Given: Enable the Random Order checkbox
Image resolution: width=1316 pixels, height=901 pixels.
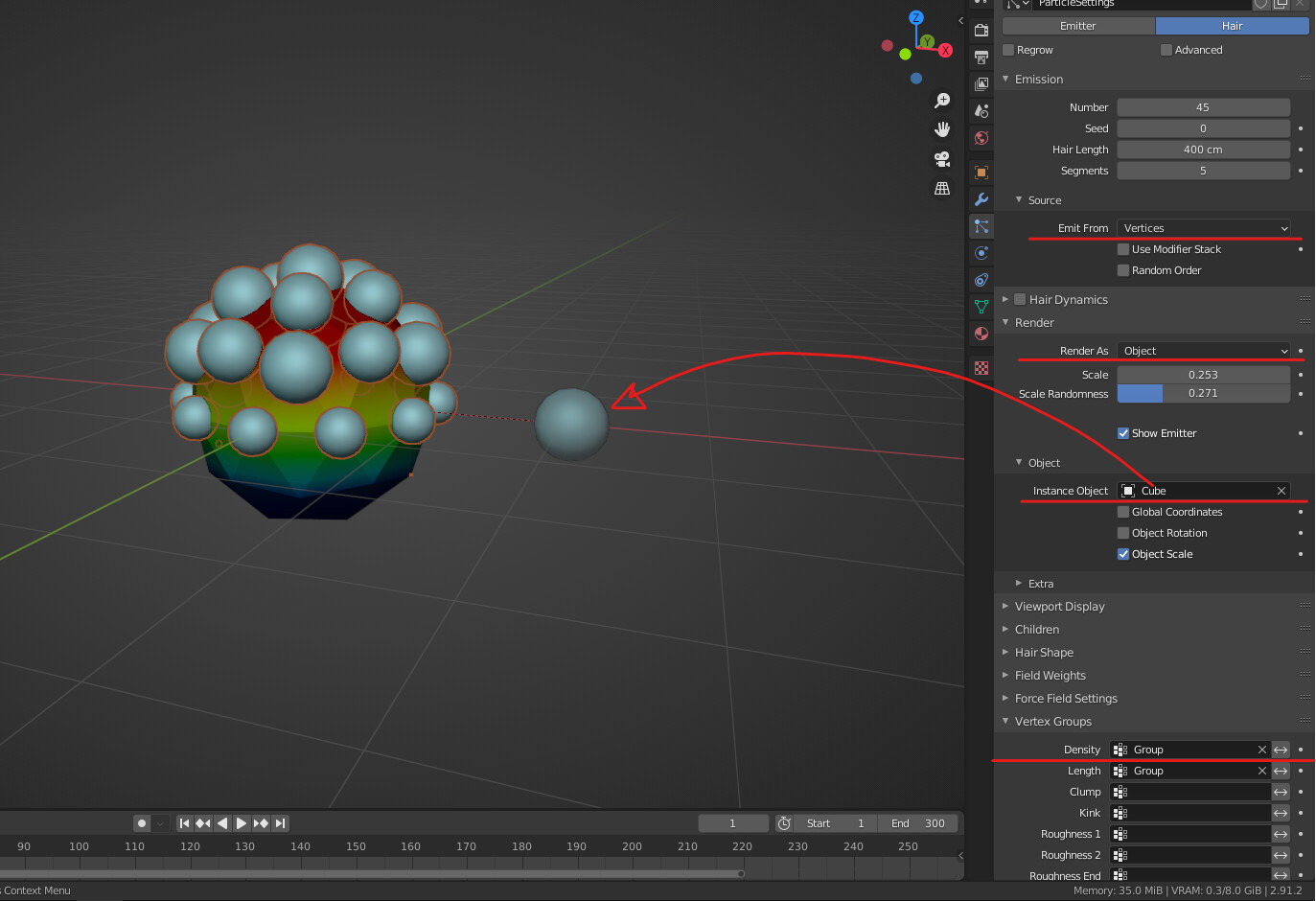Looking at the screenshot, I should click(1122, 270).
